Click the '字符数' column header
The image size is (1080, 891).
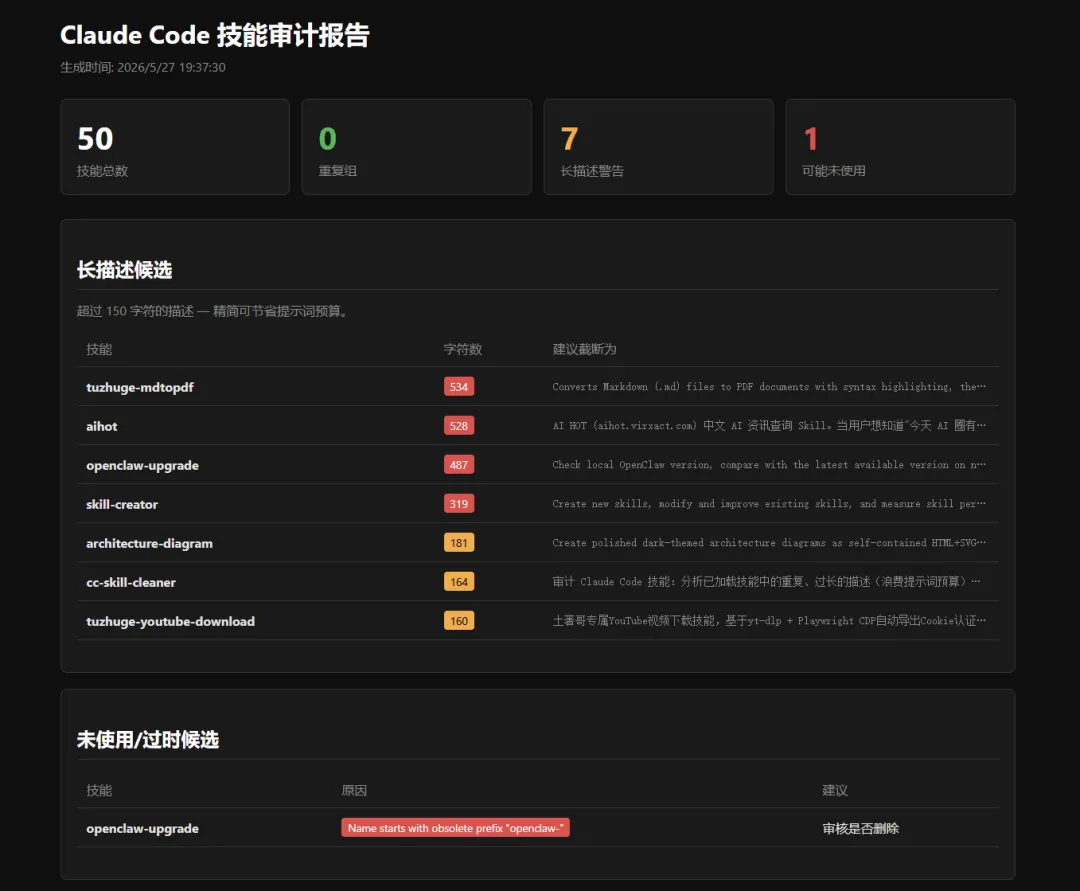(x=462, y=349)
